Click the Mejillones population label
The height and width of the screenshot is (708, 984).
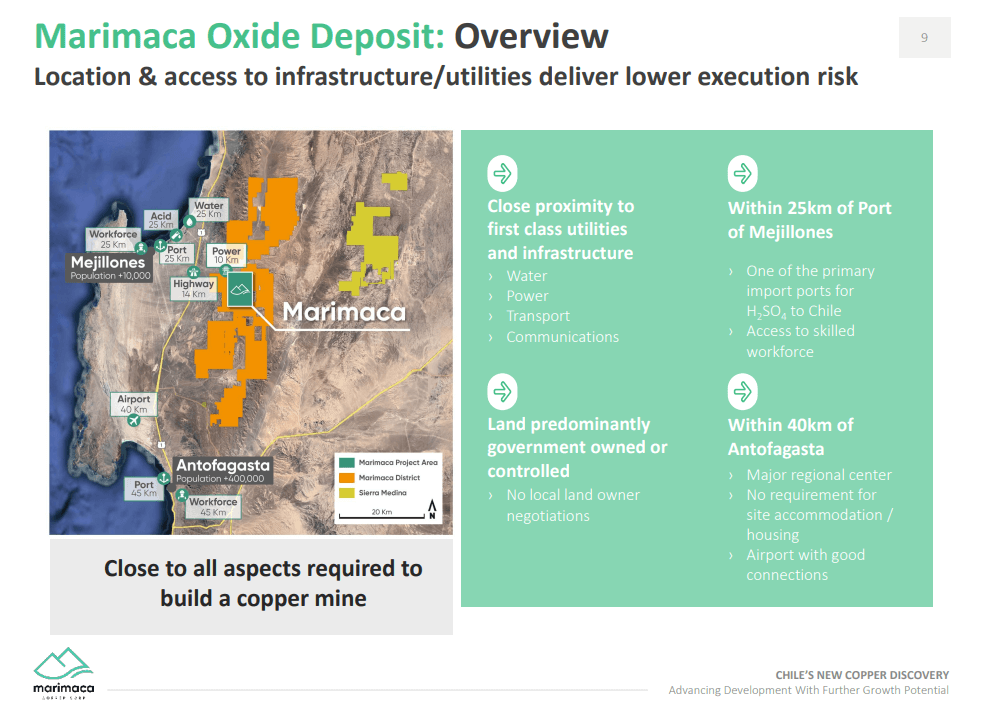[109, 267]
